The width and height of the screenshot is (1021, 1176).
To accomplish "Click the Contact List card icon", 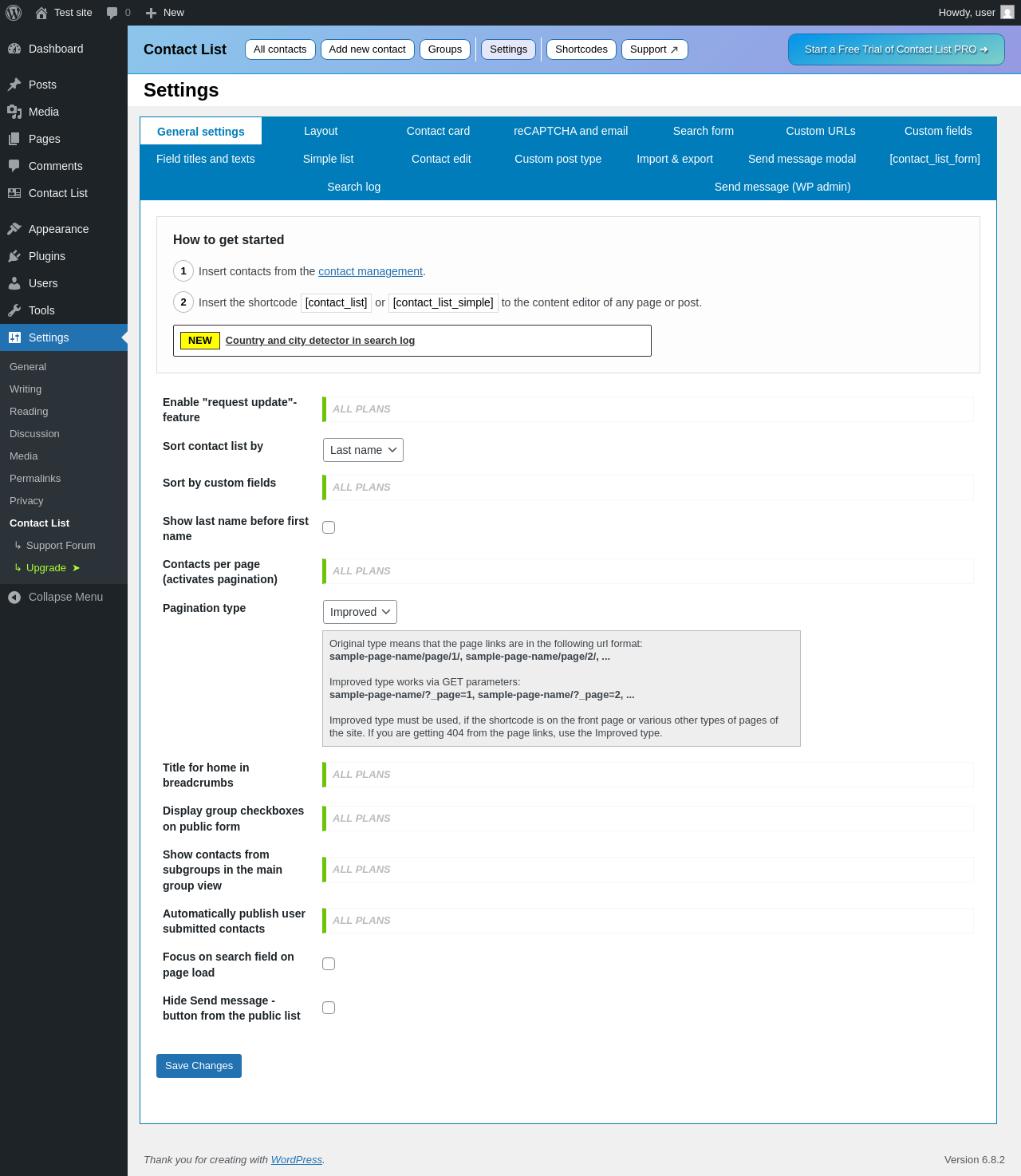I will [x=14, y=193].
